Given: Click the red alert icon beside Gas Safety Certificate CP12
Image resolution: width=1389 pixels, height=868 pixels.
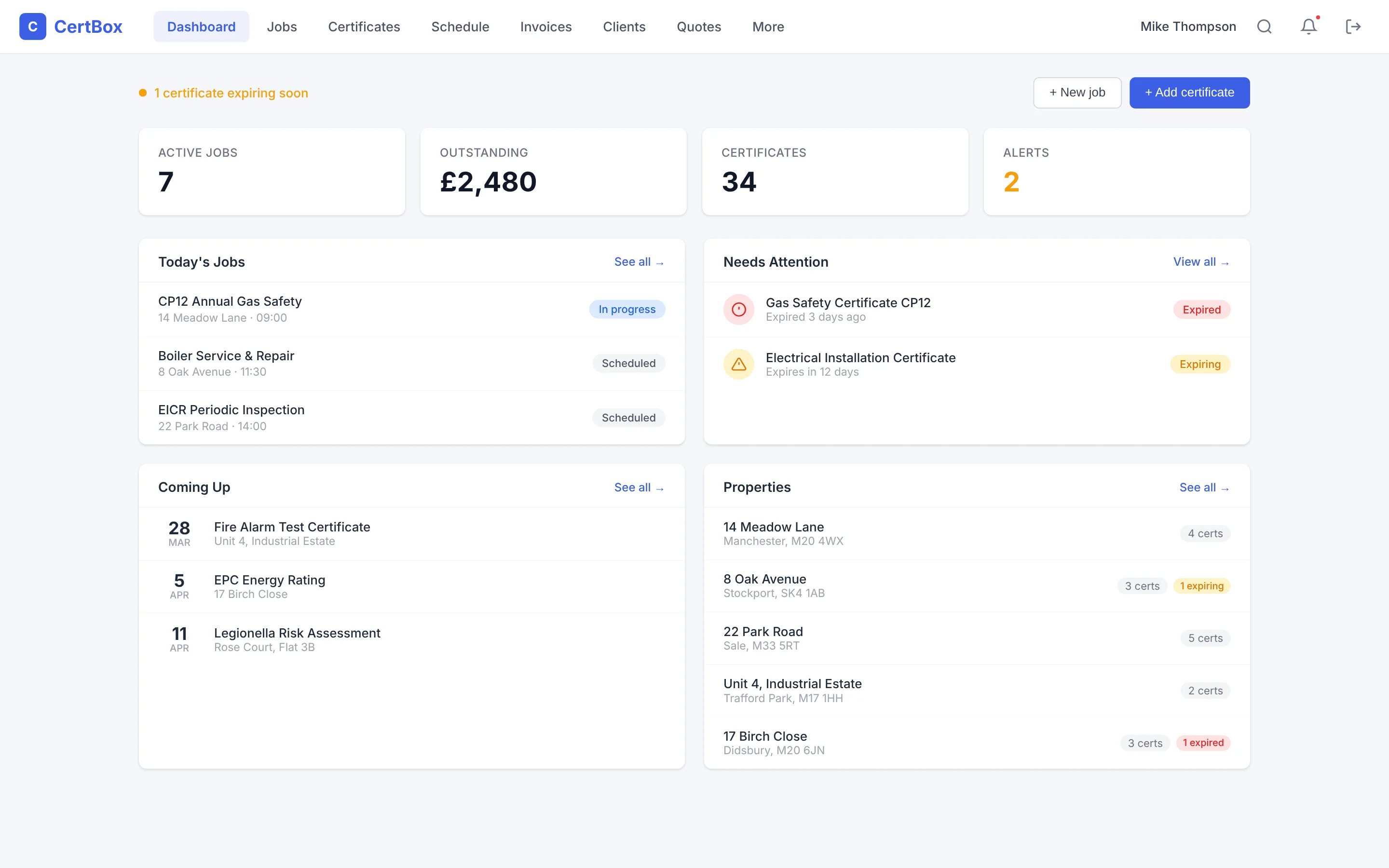Looking at the screenshot, I should click(738, 309).
